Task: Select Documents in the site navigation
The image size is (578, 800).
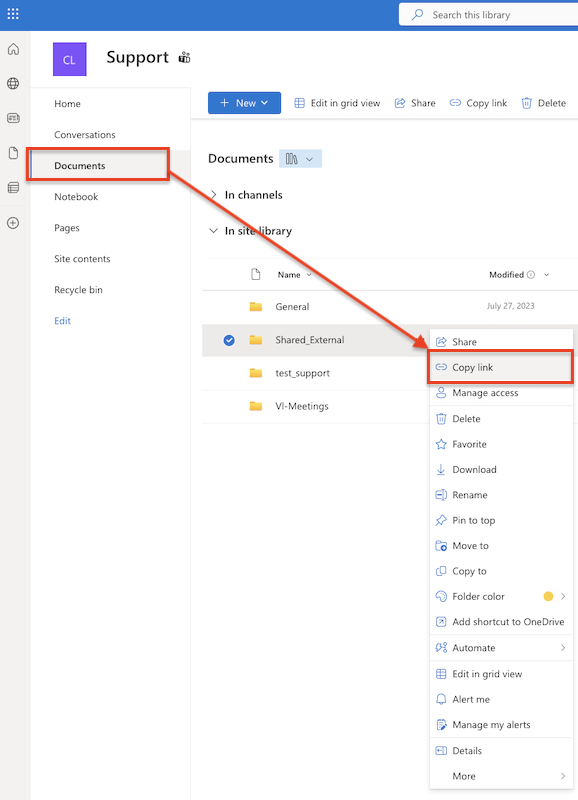Action: click(x=80, y=166)
